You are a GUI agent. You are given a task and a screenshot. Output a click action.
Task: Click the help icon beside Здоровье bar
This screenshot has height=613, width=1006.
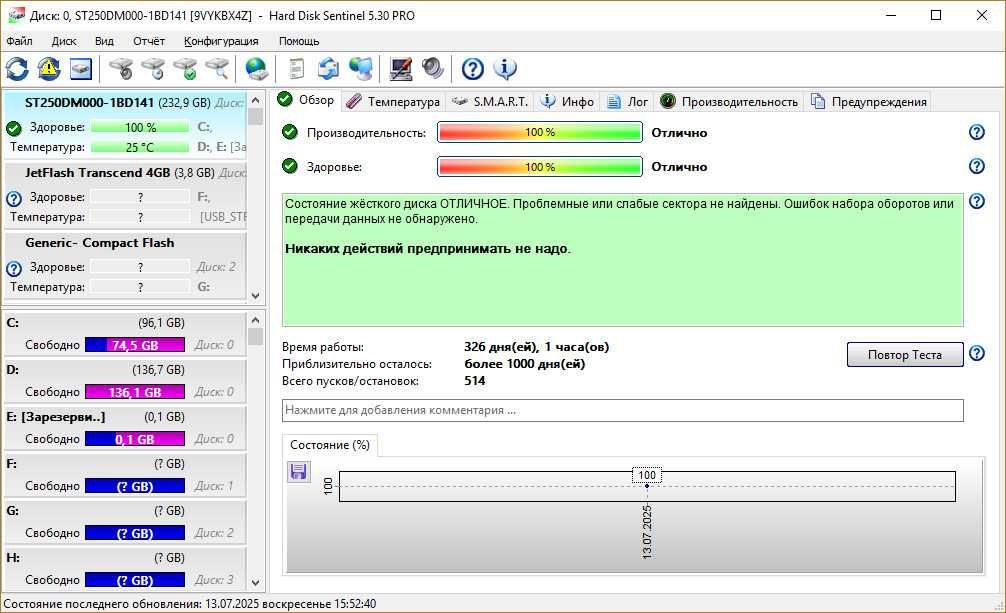coord(976,166)
